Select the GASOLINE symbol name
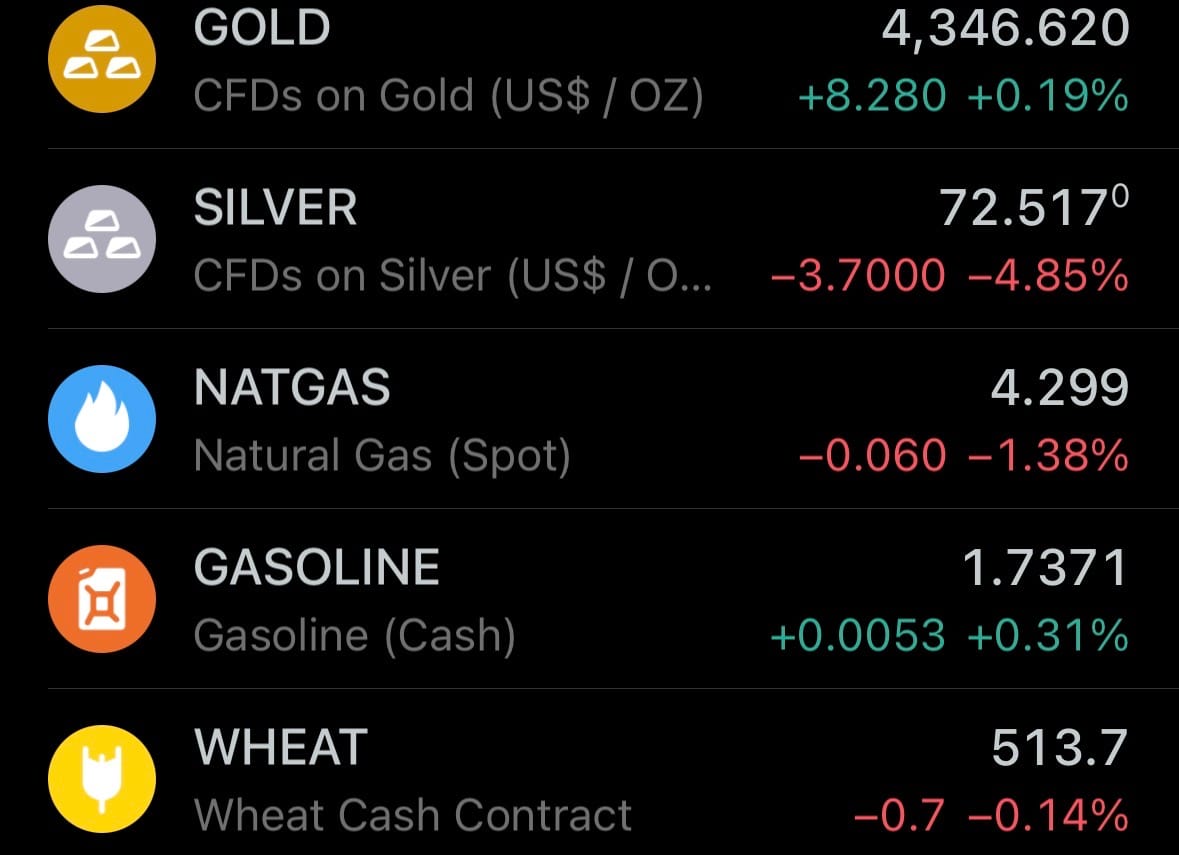This screenshot has height=855, width=1179. (317, 568)
